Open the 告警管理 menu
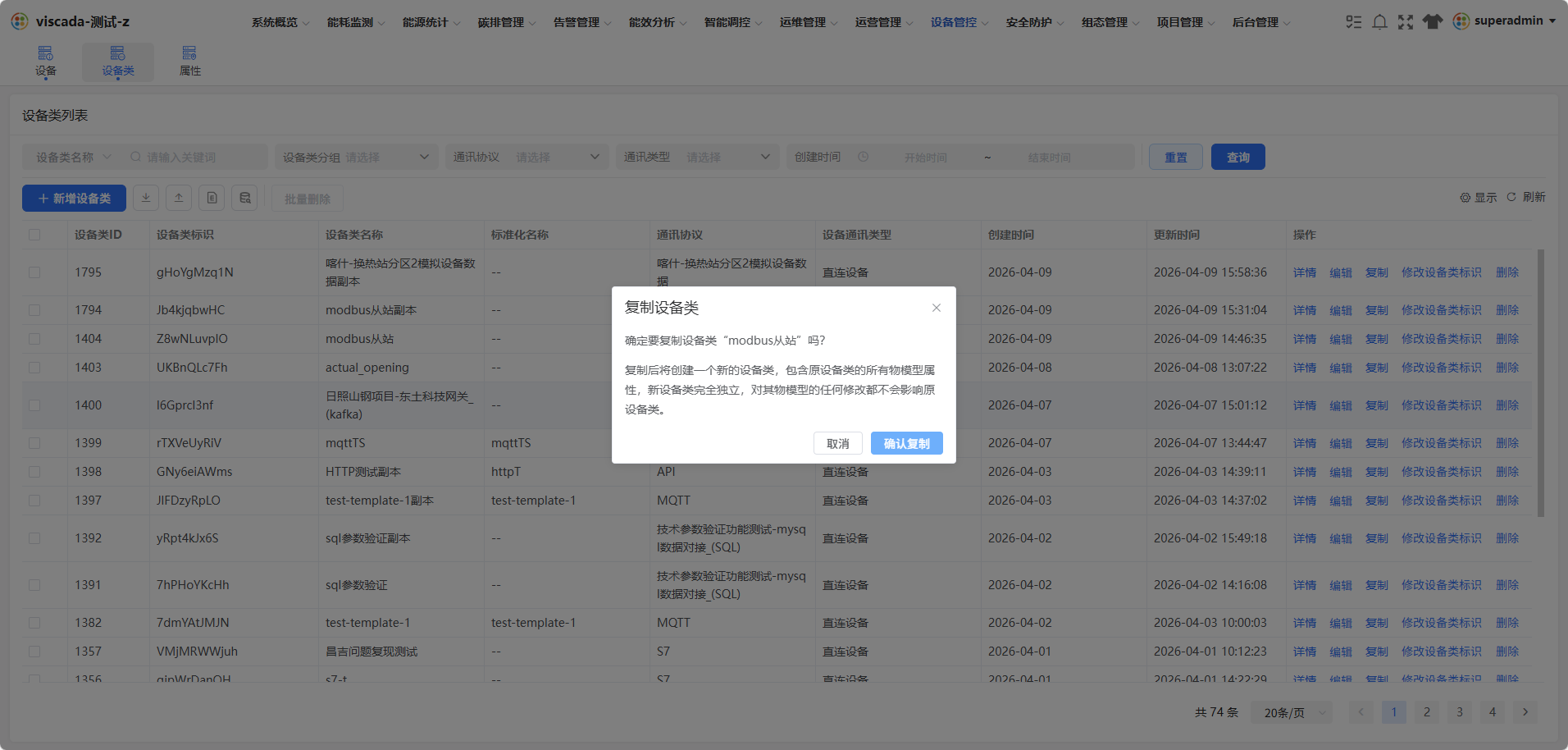 coord(582,22)
